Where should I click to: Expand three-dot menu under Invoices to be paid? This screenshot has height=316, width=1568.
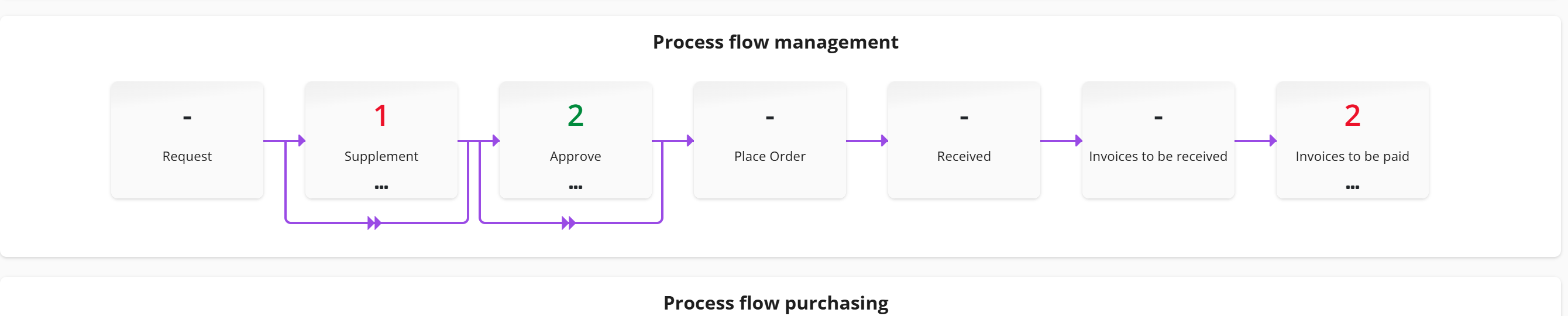(x=1352, y=187)
